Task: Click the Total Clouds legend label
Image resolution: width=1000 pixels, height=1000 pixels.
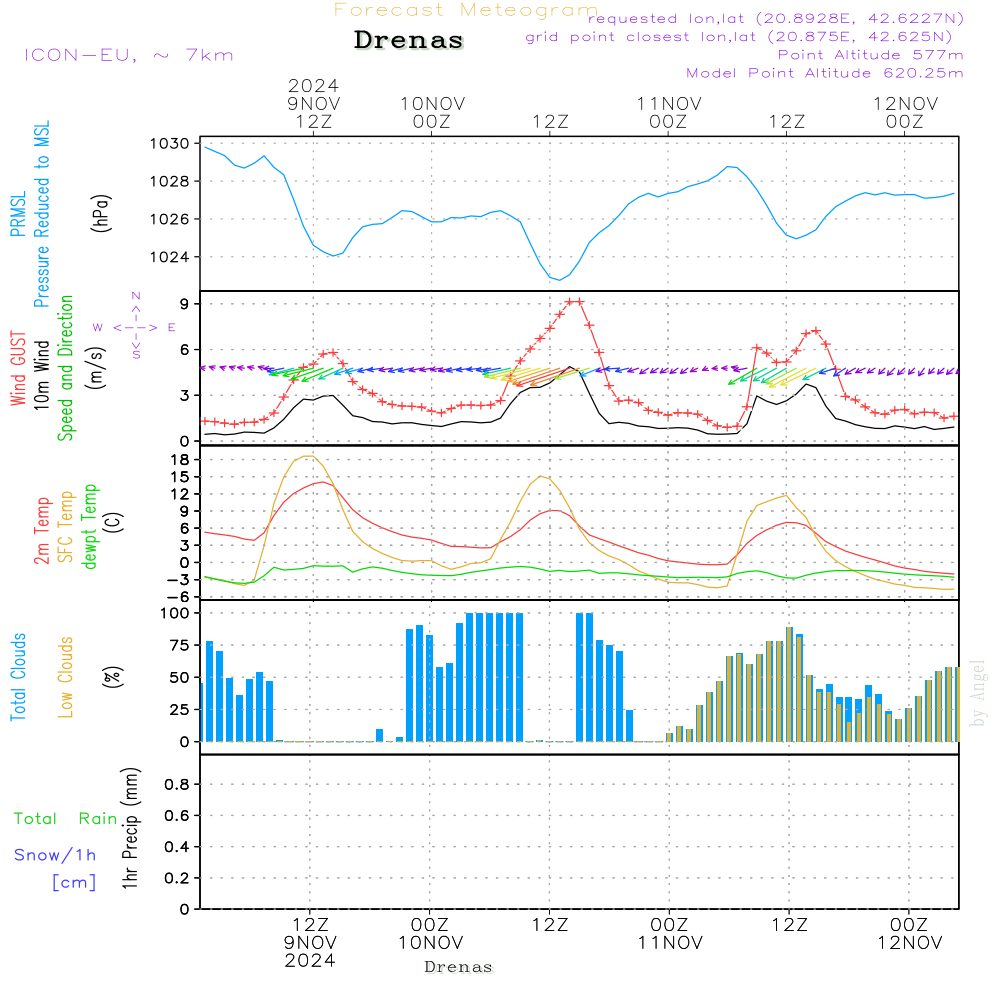Action: coord(18,677)
